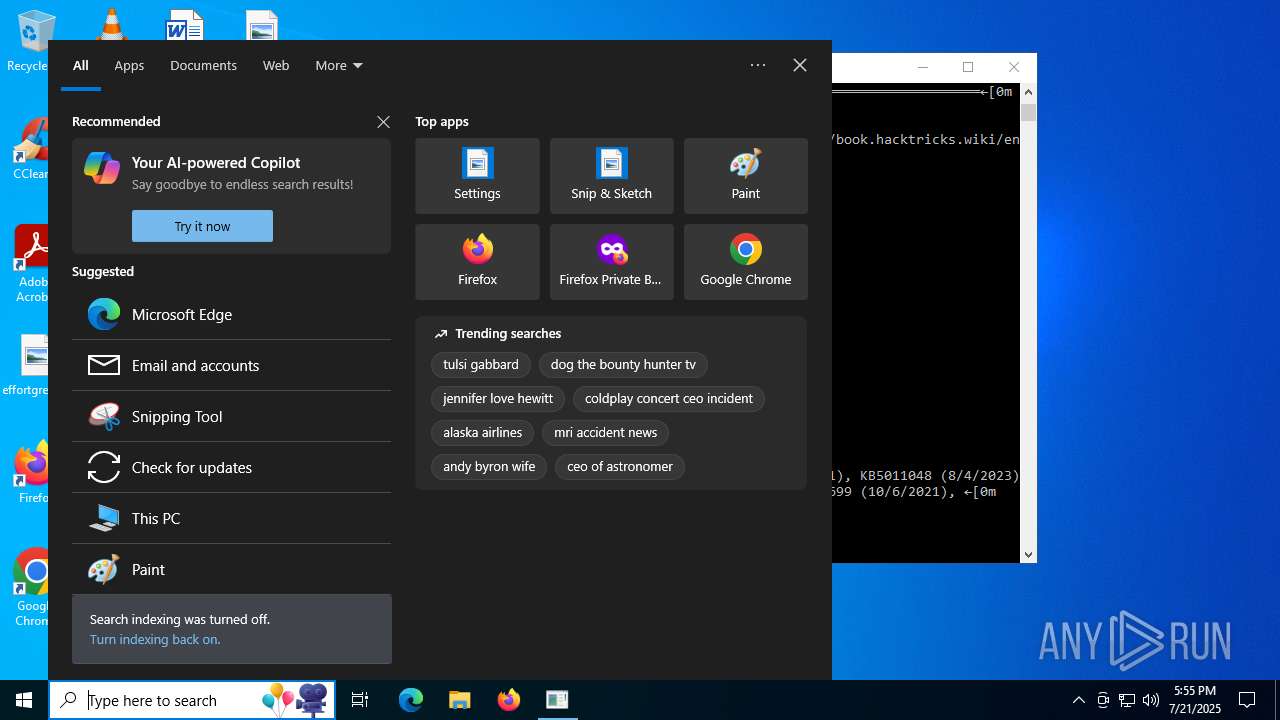Open search panel options ellipsis

coord(758,65)
